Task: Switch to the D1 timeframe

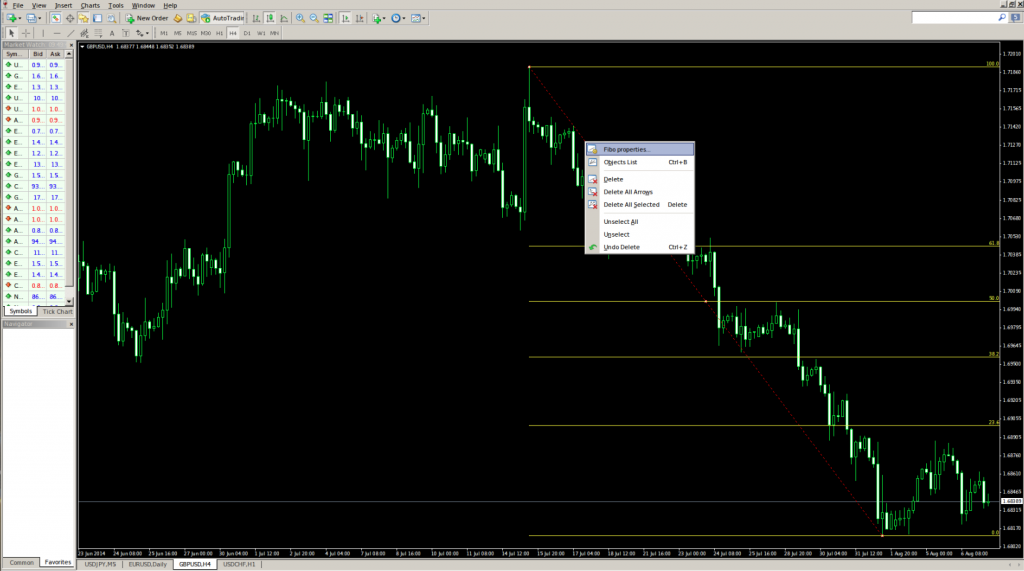Action: (247, 33)
